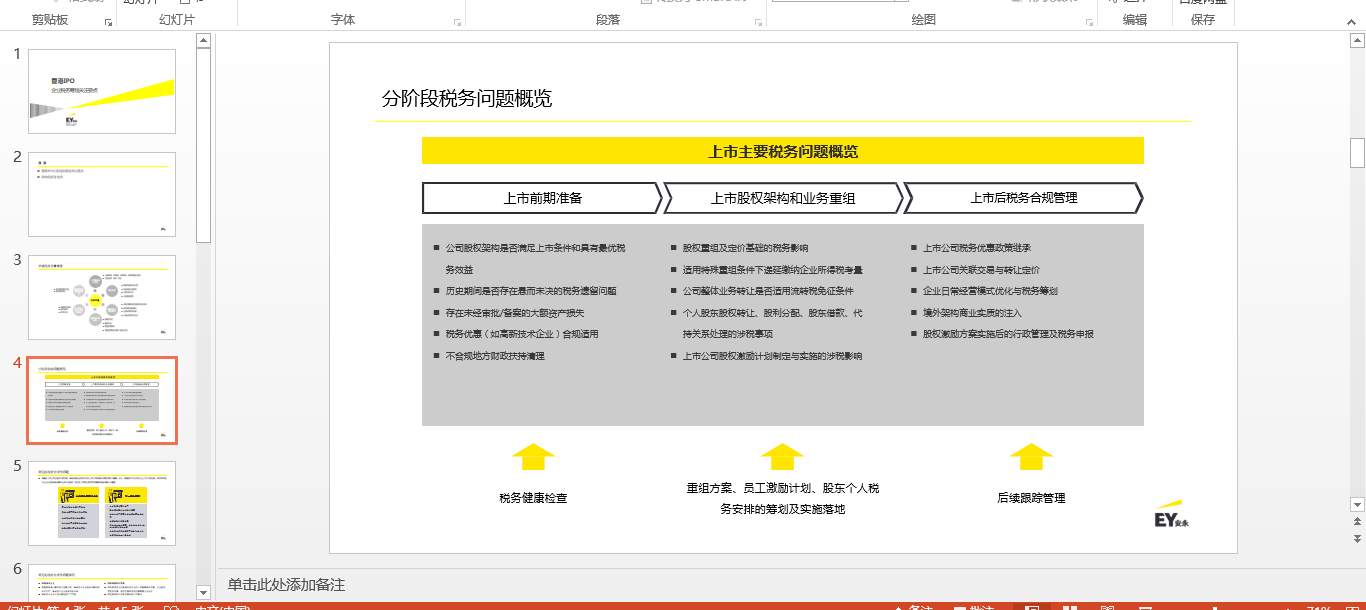Viewport: 1366px width, 610px height.
Task: Open the Font (字体) dialog launcher
Action: [x=458, y=21]
